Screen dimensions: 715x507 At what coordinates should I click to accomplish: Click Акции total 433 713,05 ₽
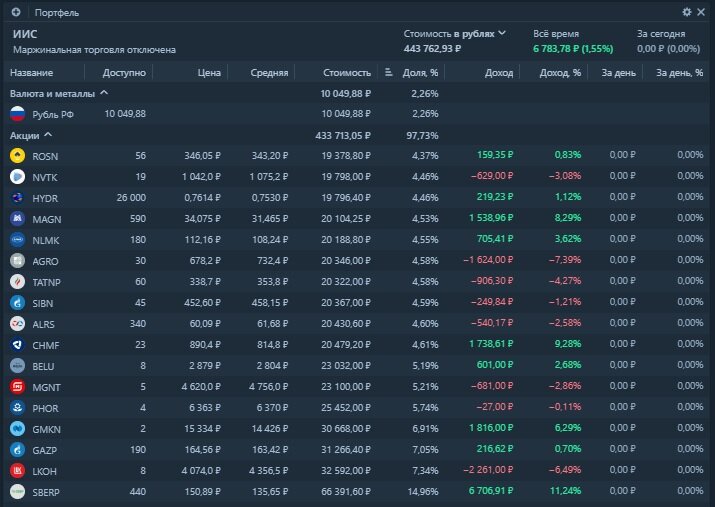pyautogui.click(x=343, y=135)
